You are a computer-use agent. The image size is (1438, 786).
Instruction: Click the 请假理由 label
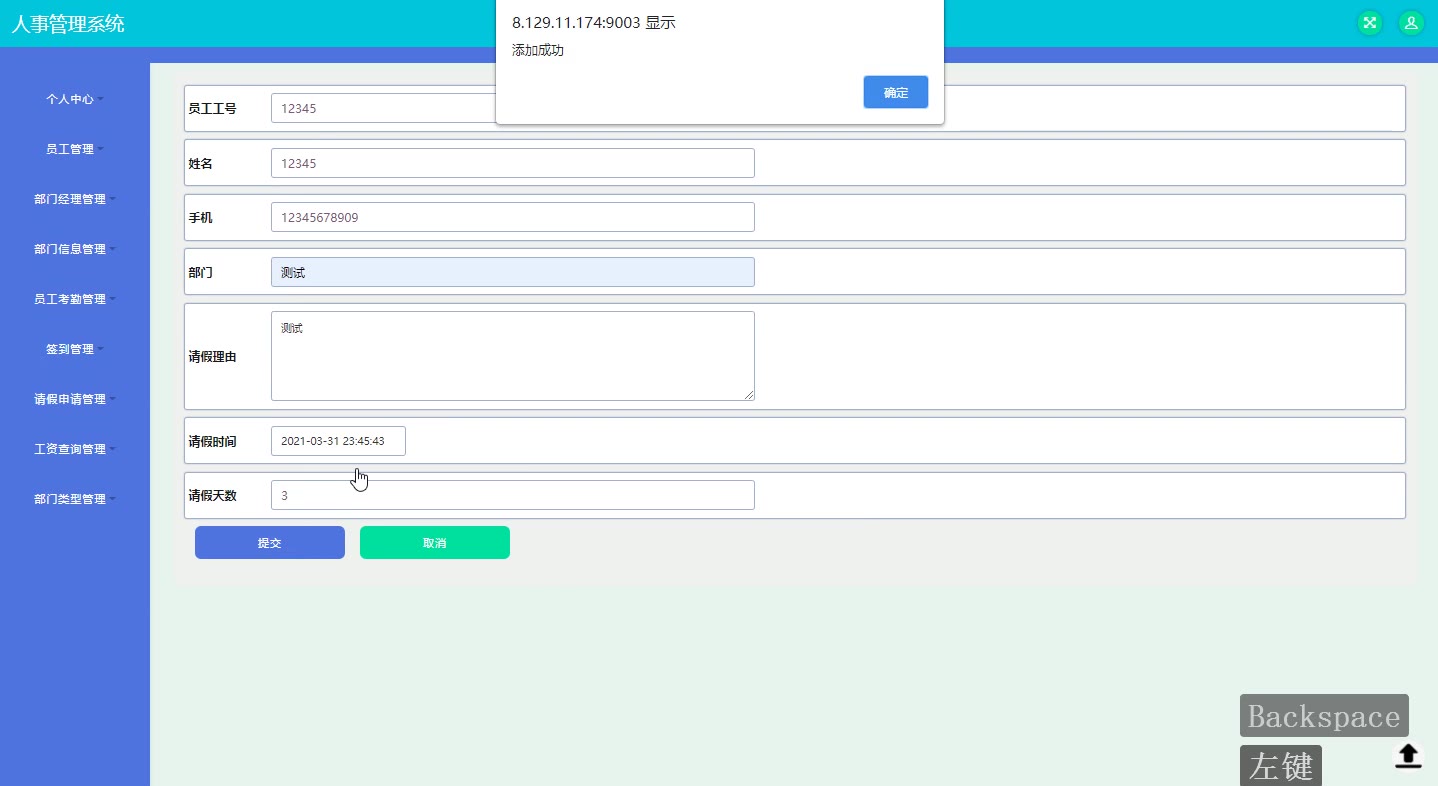tap(213, 357)
